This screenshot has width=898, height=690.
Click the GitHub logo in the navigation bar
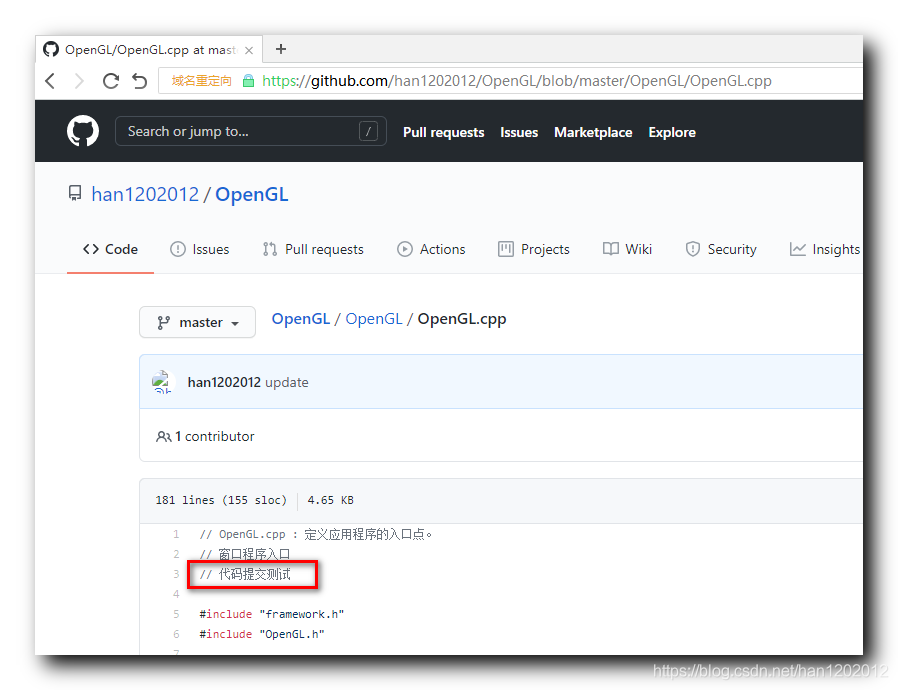[x=82, y=130]
